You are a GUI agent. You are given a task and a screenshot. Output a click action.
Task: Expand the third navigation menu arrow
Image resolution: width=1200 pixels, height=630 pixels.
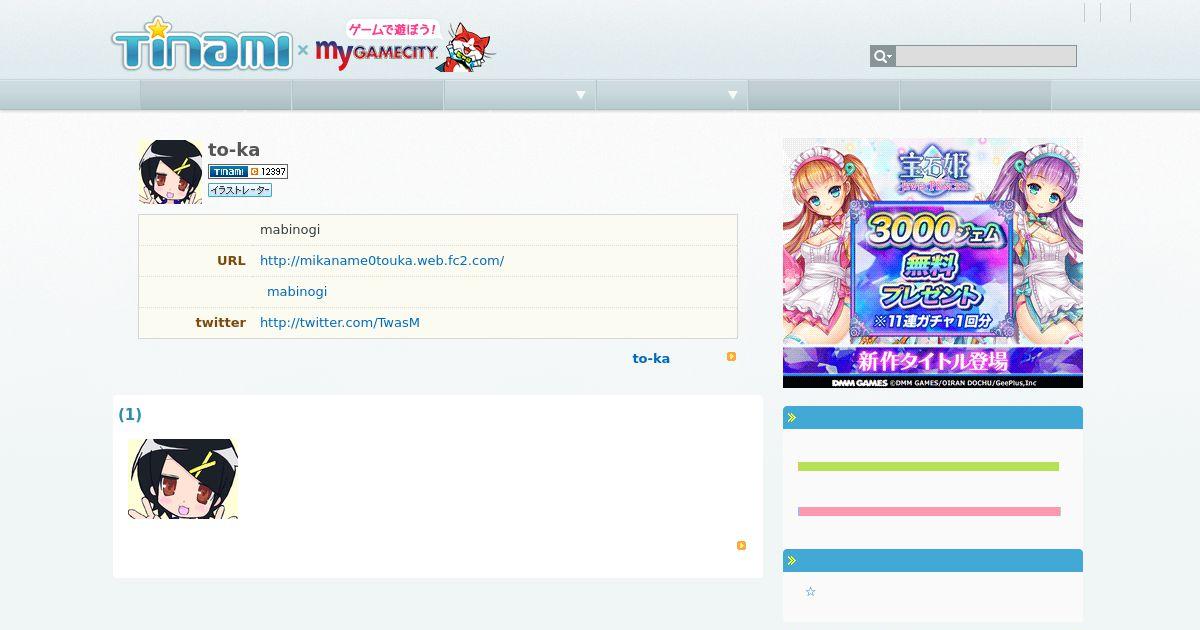click(581, 95)
